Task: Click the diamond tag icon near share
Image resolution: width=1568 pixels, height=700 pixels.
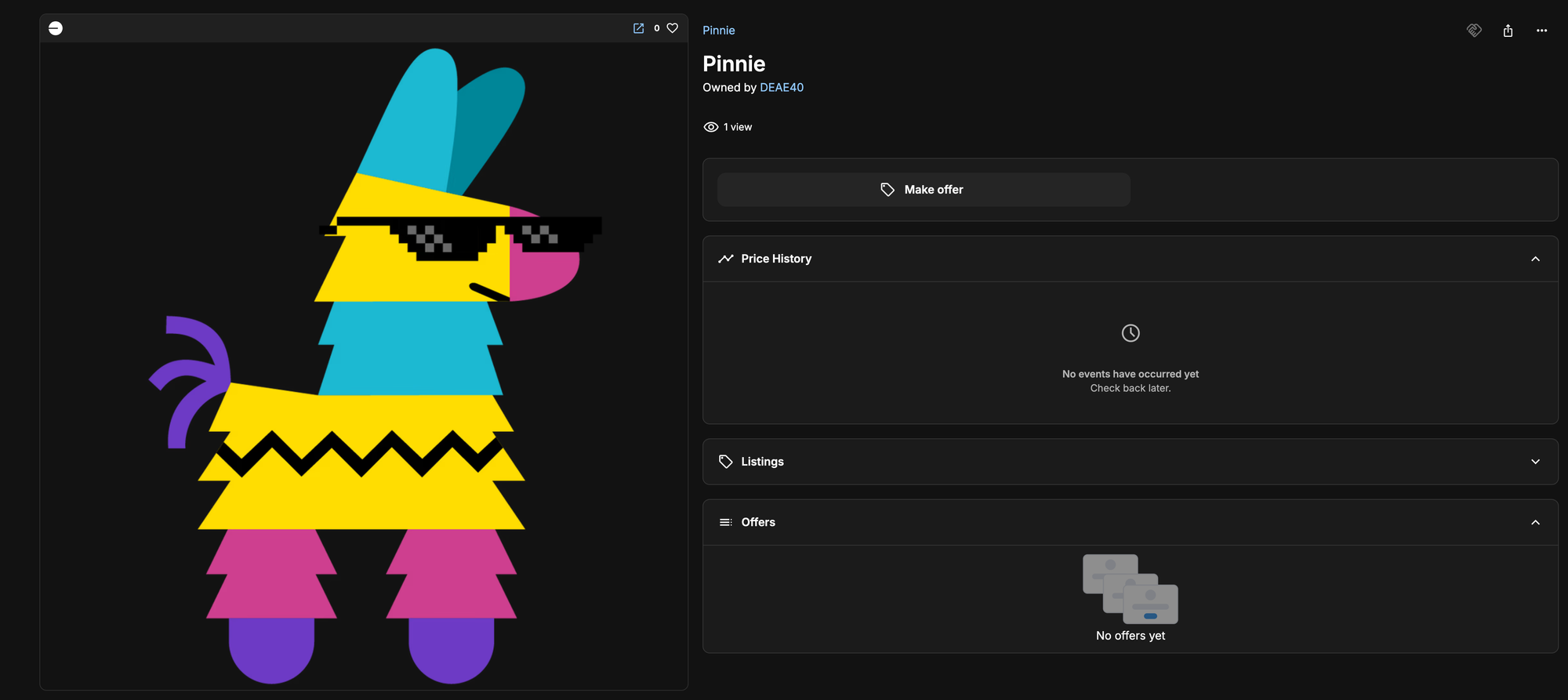Action: coord(1474,31)
